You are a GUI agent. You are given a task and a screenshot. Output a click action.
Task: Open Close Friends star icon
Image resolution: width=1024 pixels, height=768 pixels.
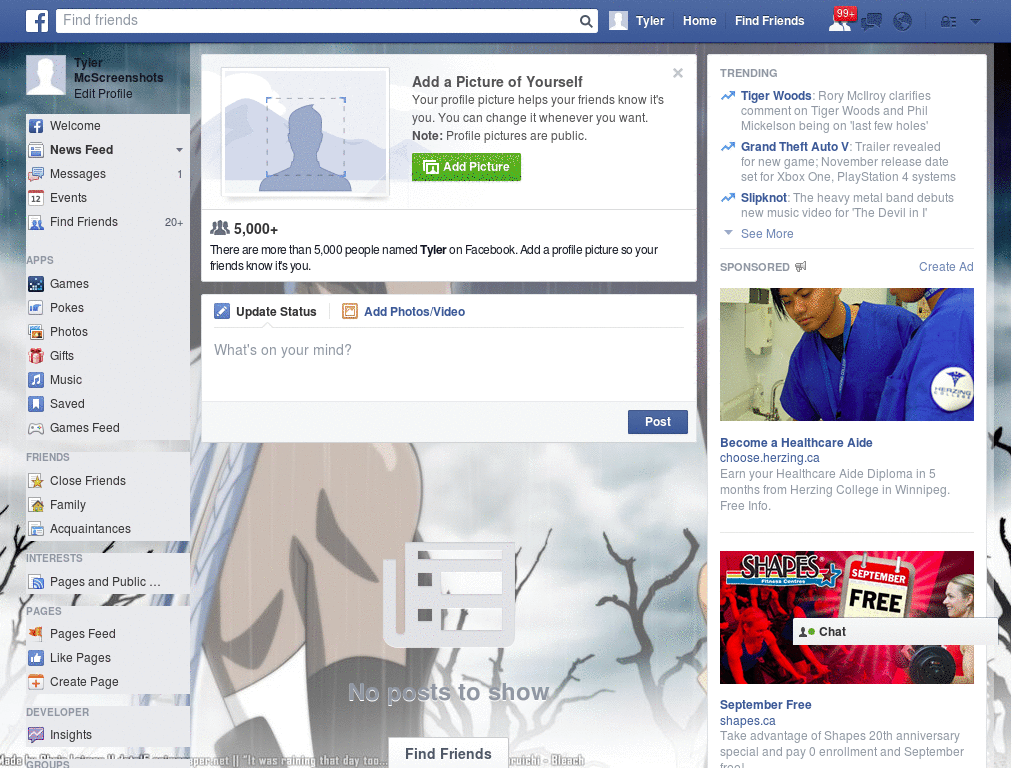point(36,481)
